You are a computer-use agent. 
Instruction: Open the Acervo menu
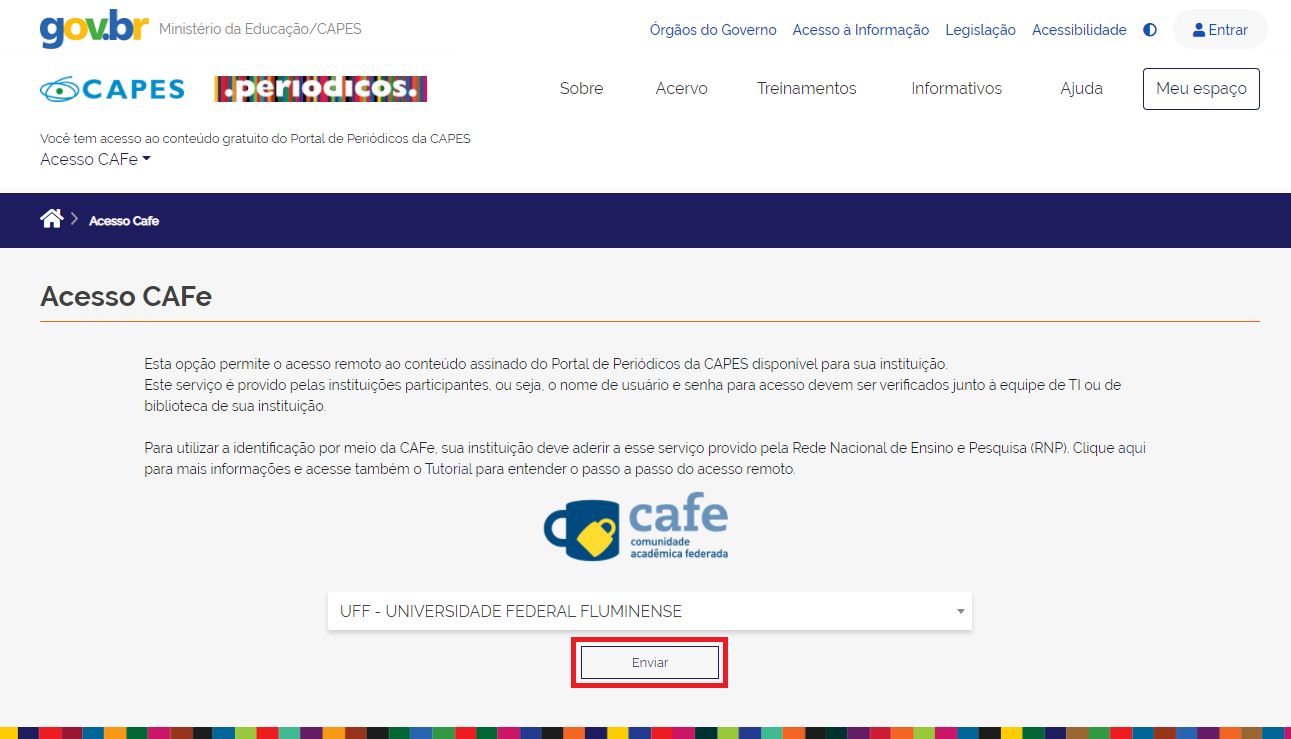[x=681, y=88]
